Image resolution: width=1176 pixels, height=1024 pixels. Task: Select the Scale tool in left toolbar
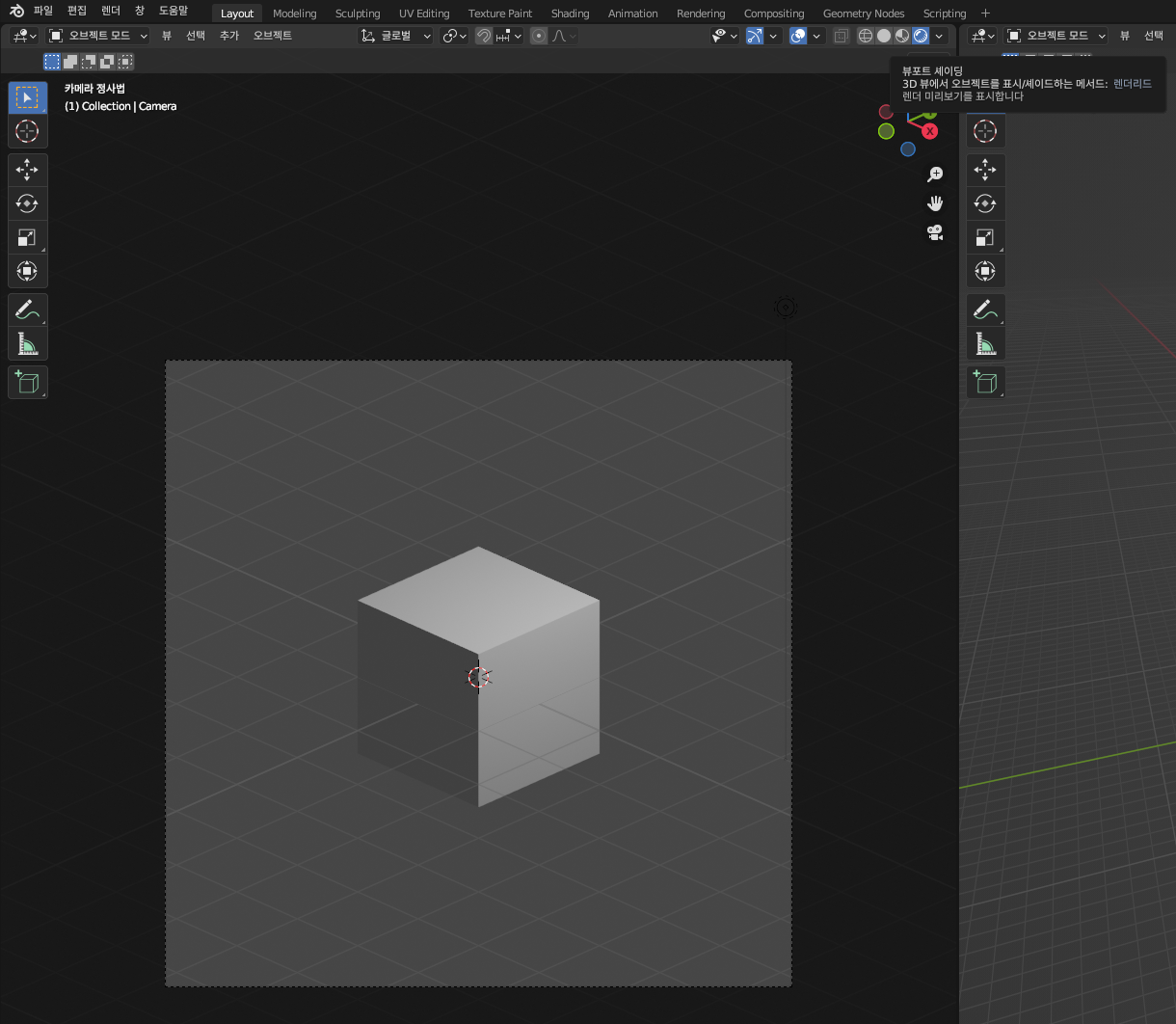pos(27,237)
